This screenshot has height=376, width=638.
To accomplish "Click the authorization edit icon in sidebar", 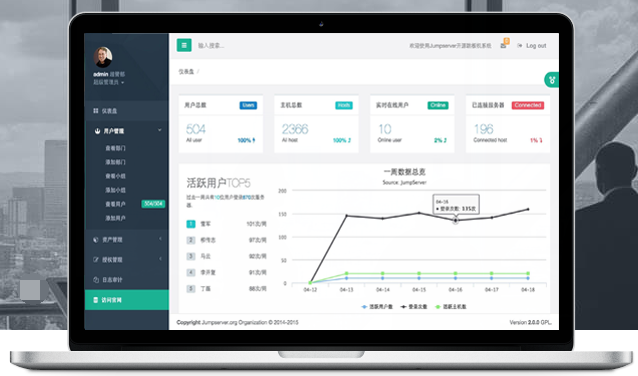I will pyautogui.click(x=96, y=260).
